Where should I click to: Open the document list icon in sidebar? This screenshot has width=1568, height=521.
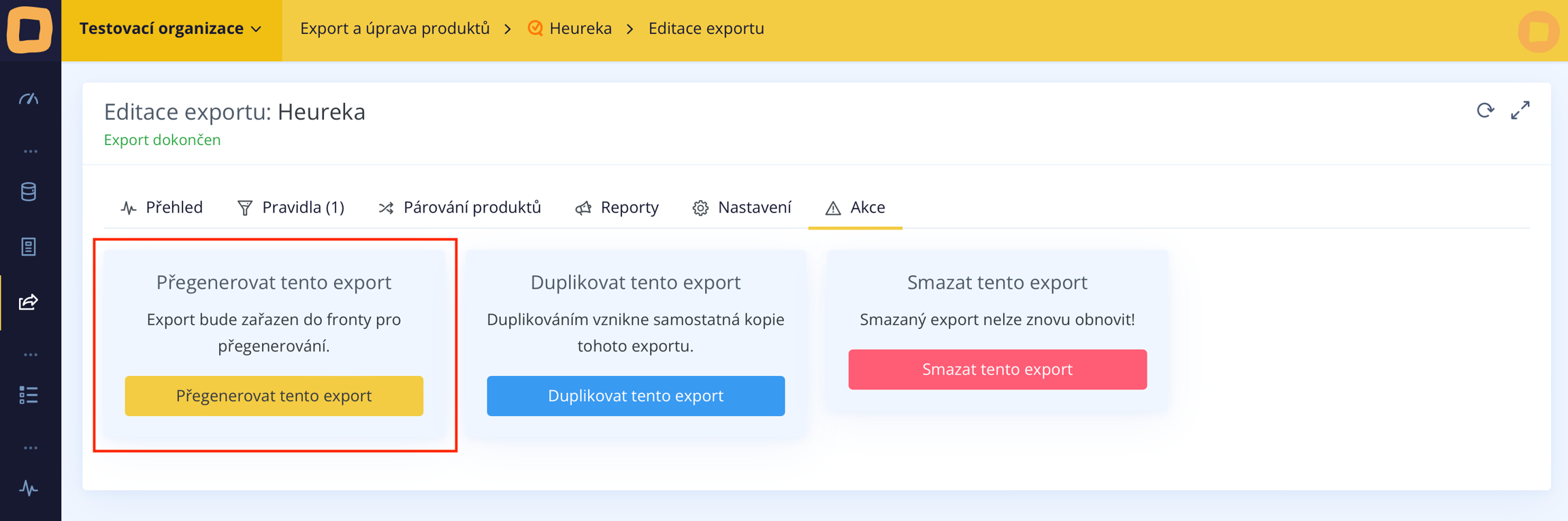pos(29,247)
